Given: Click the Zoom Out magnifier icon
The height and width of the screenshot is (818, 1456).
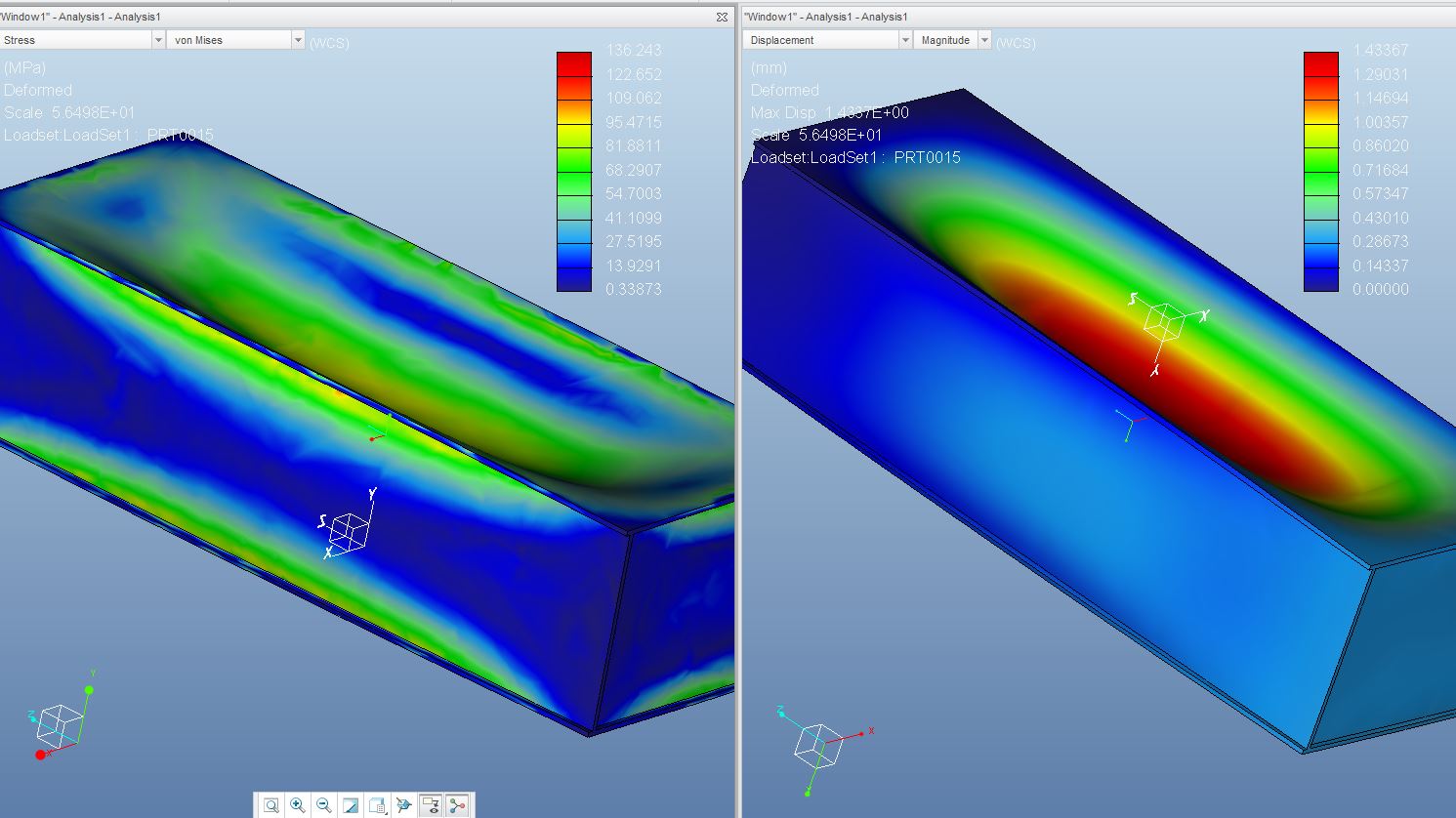Looking at the screenshot, I should pos(324,805).
